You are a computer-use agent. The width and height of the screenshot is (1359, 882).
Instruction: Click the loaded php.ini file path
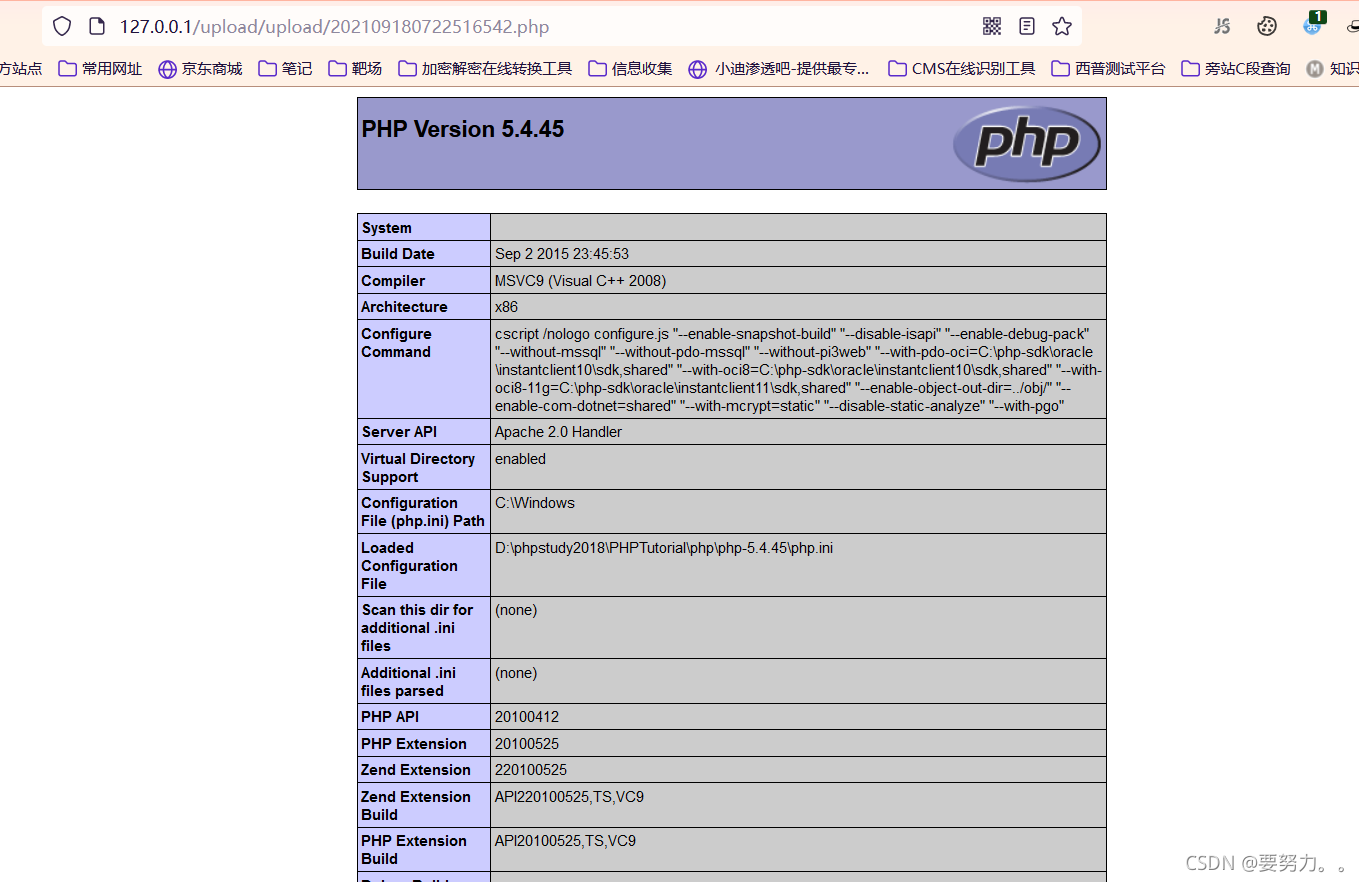point(664,548)
